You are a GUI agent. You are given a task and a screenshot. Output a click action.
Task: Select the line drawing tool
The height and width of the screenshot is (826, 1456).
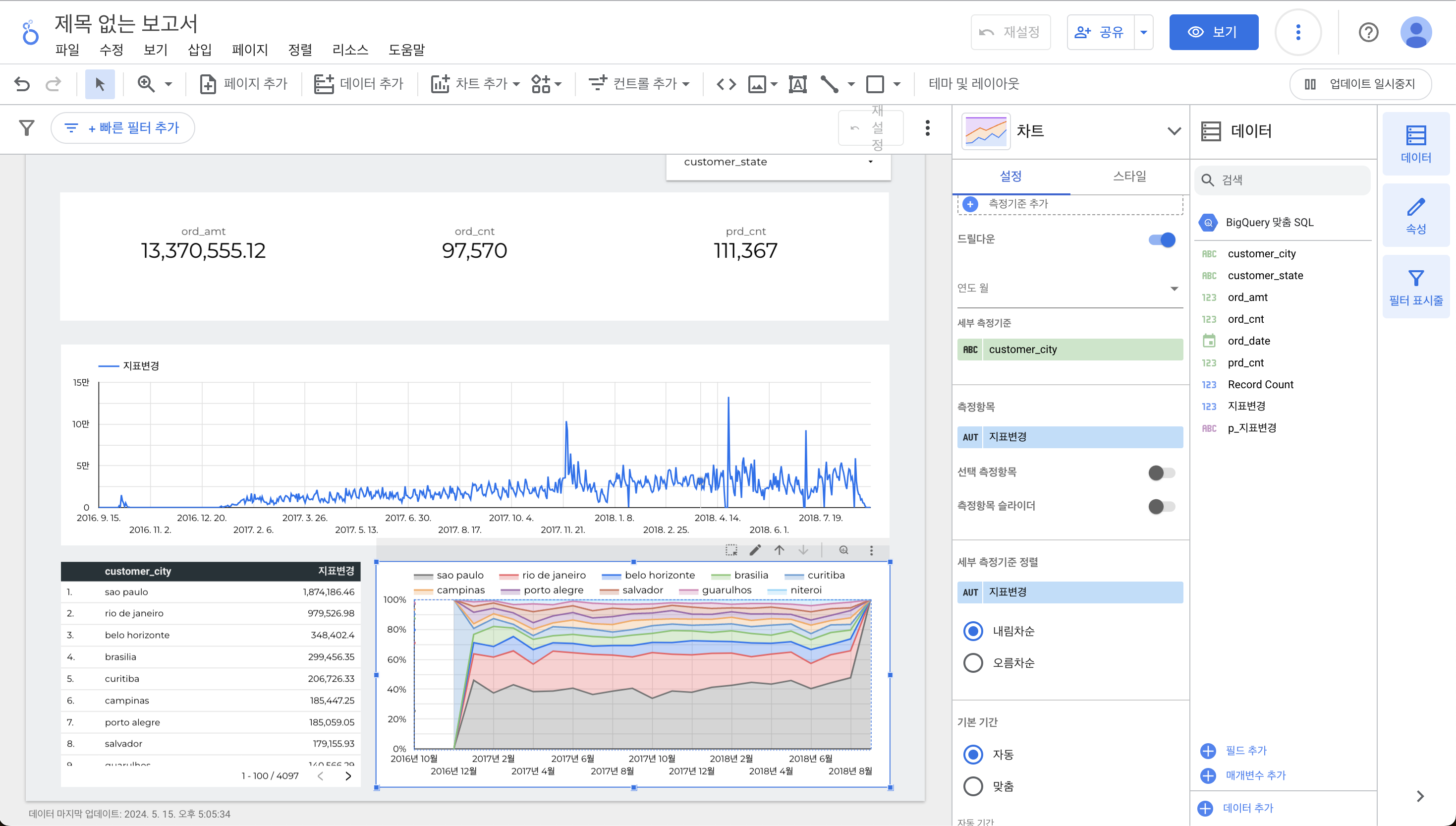(830, 84)
